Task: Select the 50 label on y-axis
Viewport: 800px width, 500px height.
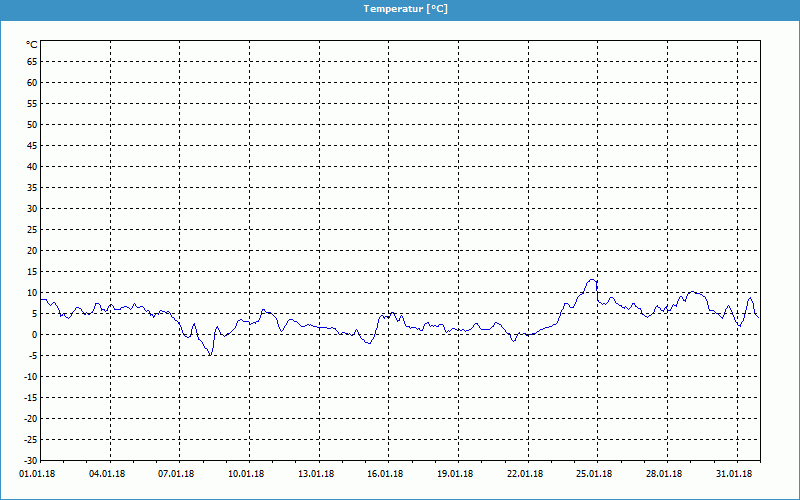Action: 32,125
